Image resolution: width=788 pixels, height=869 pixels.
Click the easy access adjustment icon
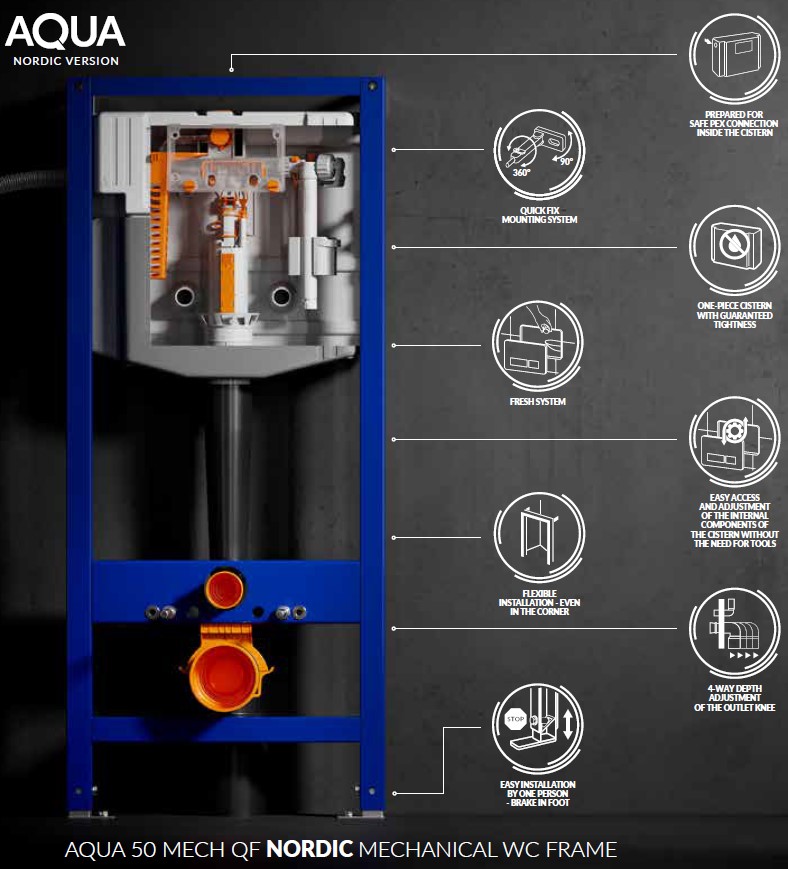734,441
